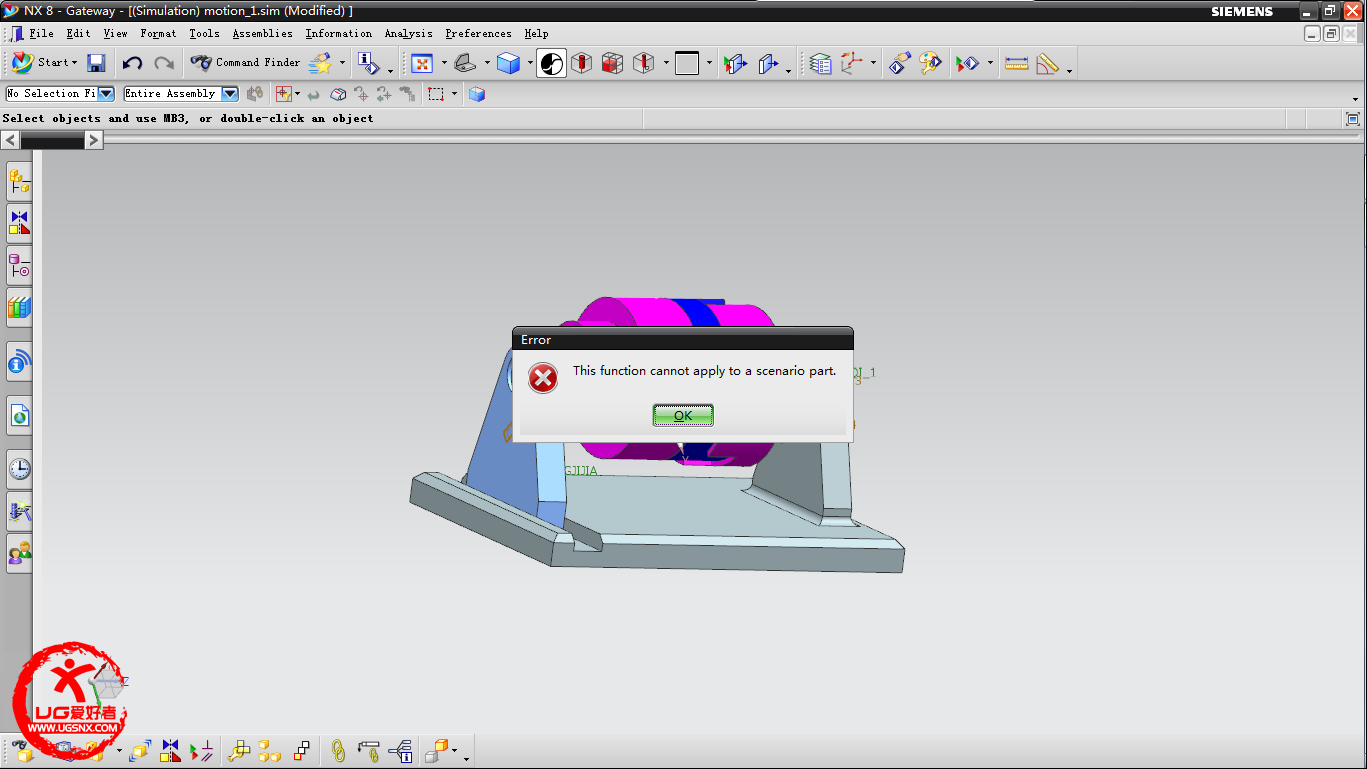Image resolution: width=1367 pixels, height=769 pixels.
Task: Open the History clock sidebar tab
Action: 19,469
